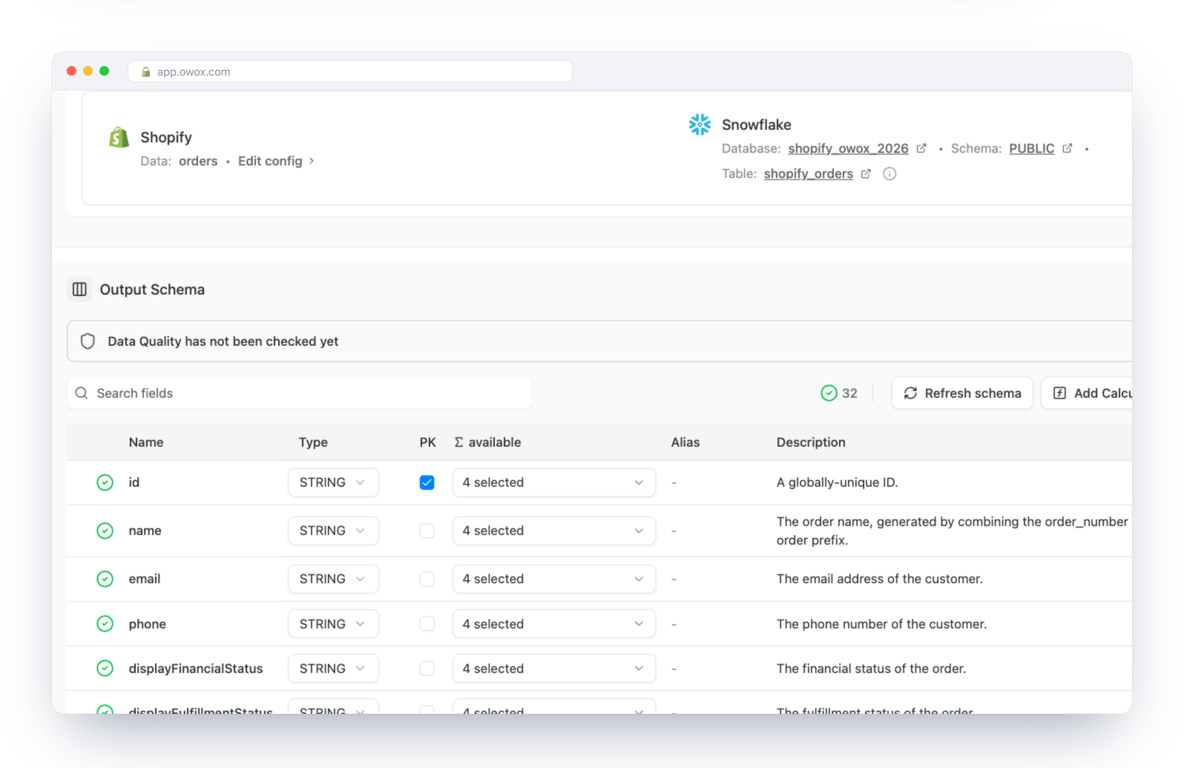Open external link icon next to shopify_orders table
The height and width of the screenshot is (768, 1184).
tap(865, 174)
